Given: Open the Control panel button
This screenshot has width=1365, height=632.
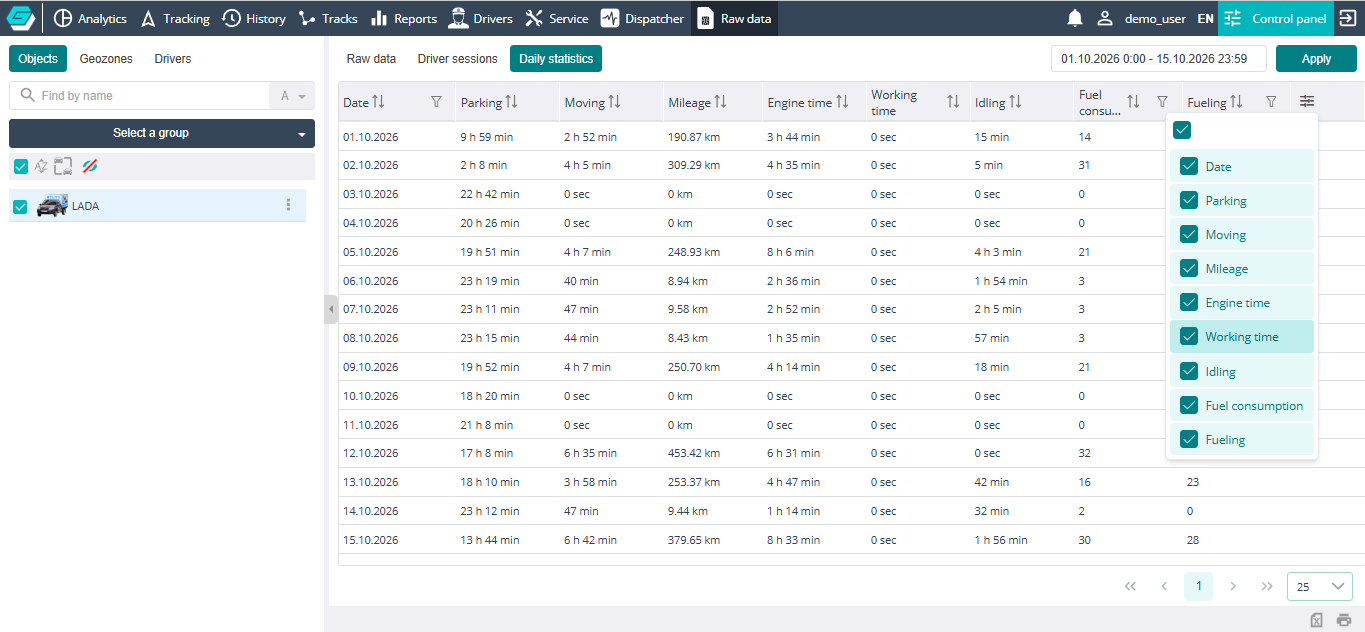Looking at the screenshot, I should [x=1274, y=18].
